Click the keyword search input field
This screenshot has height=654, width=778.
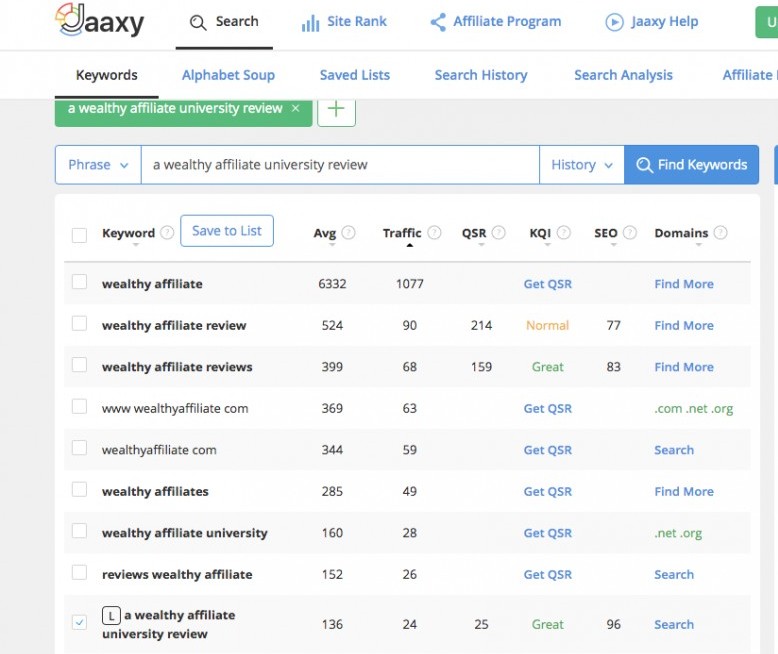[x=340, y=165]
